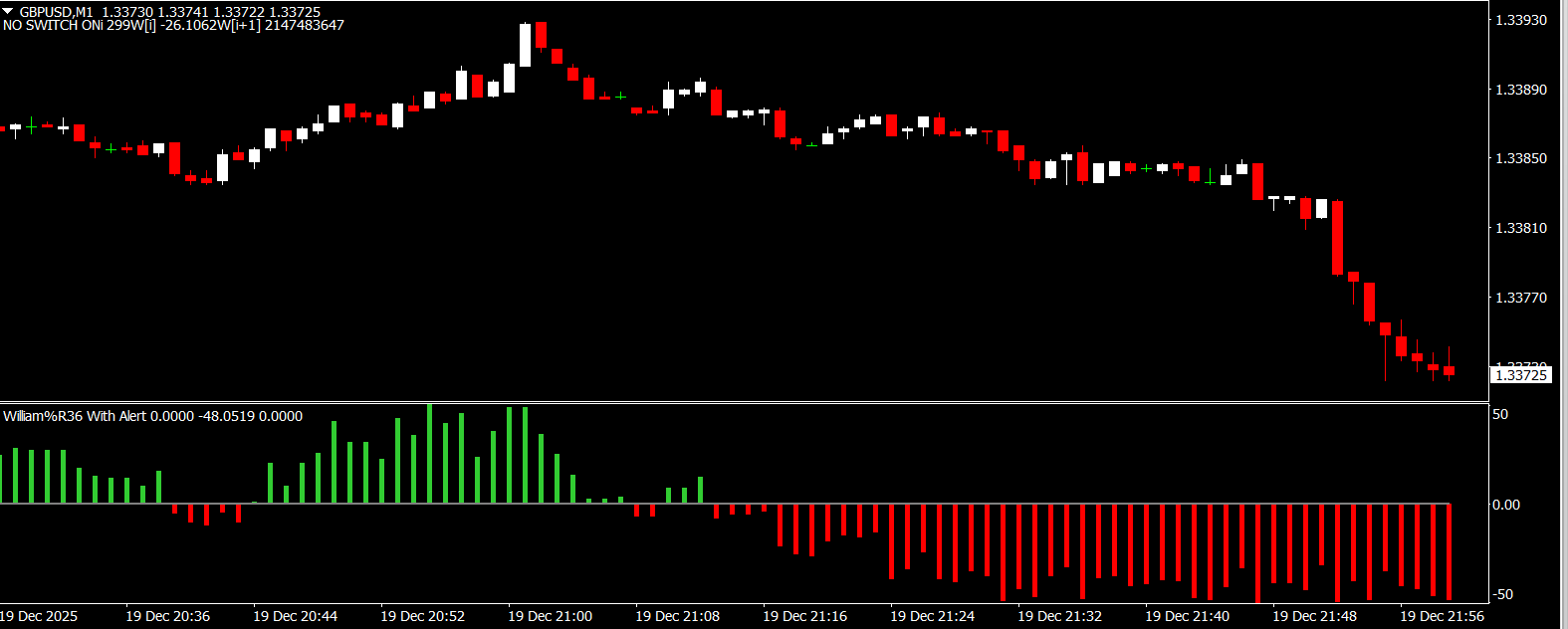The height and width of the screenshot is (629, 1568).
Task: Click the 19 Dec 21:00 time label
Action: point(550,616)
